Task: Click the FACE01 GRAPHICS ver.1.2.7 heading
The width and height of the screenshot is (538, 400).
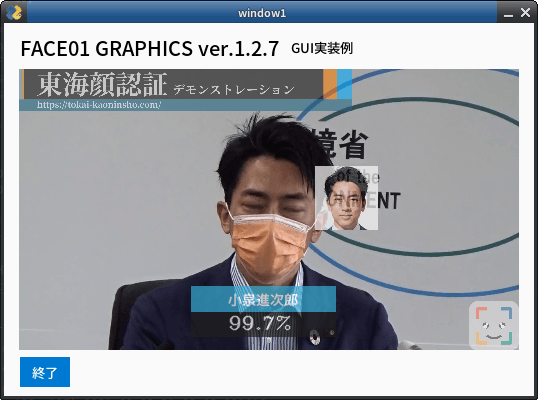Action: tap(150, 48)
